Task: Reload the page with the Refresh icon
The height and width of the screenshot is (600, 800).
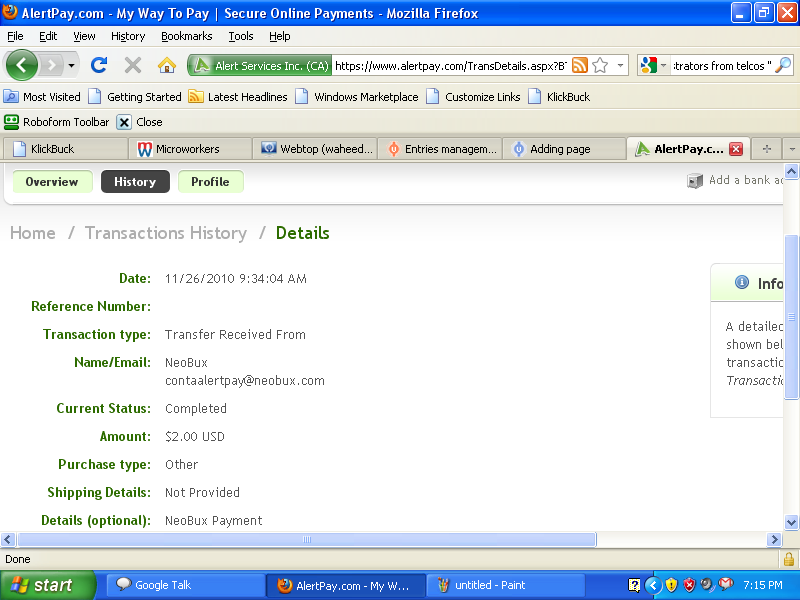Action: (98, 65)
